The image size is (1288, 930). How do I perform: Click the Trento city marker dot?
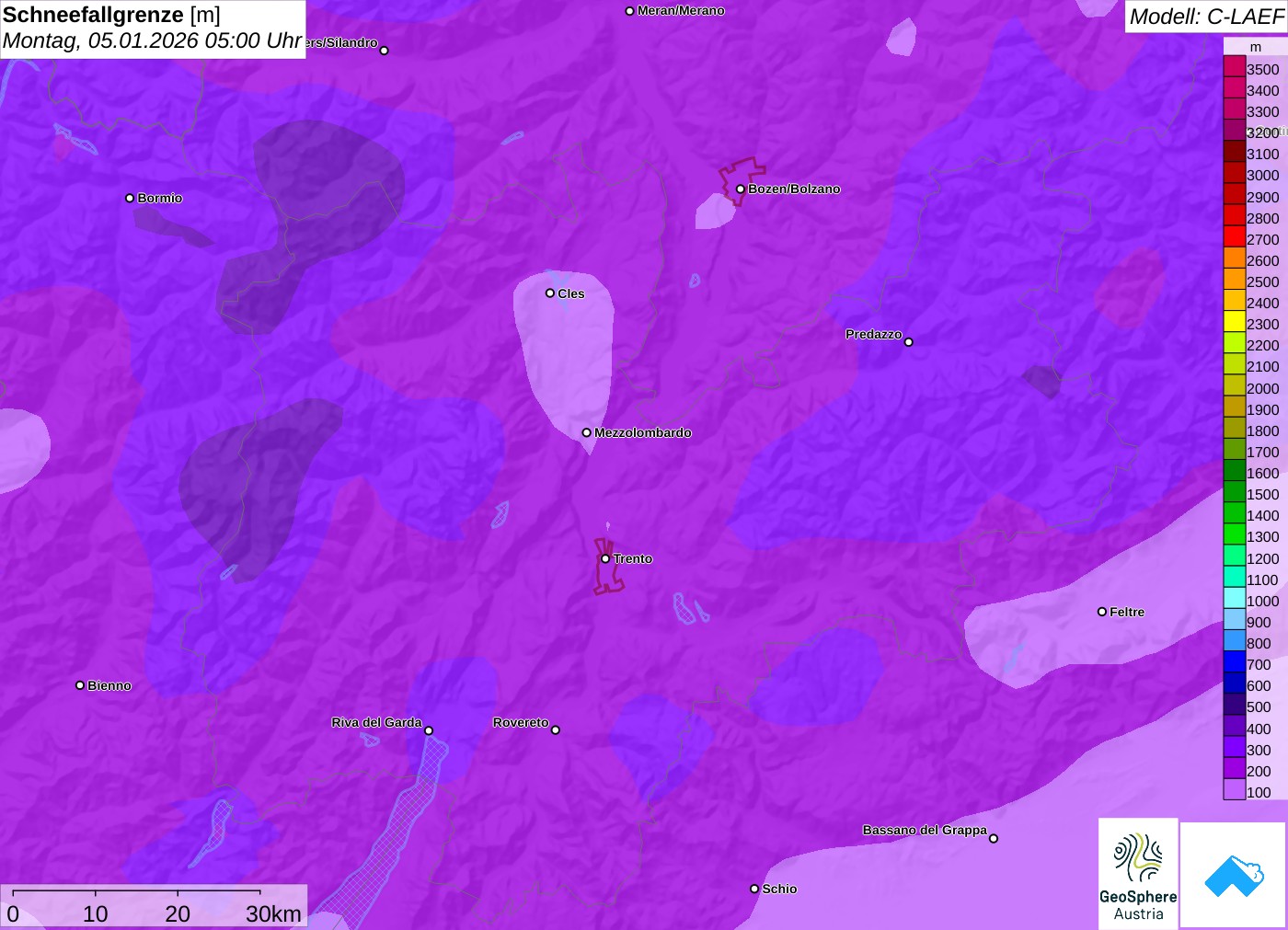pos(605,558)
